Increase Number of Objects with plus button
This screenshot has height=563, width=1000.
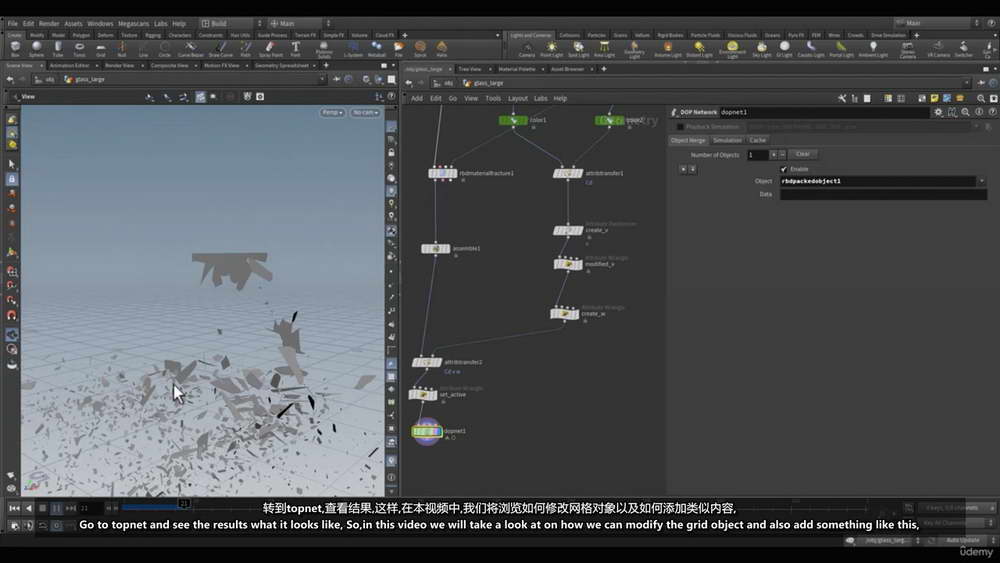(x=774, y=154)
